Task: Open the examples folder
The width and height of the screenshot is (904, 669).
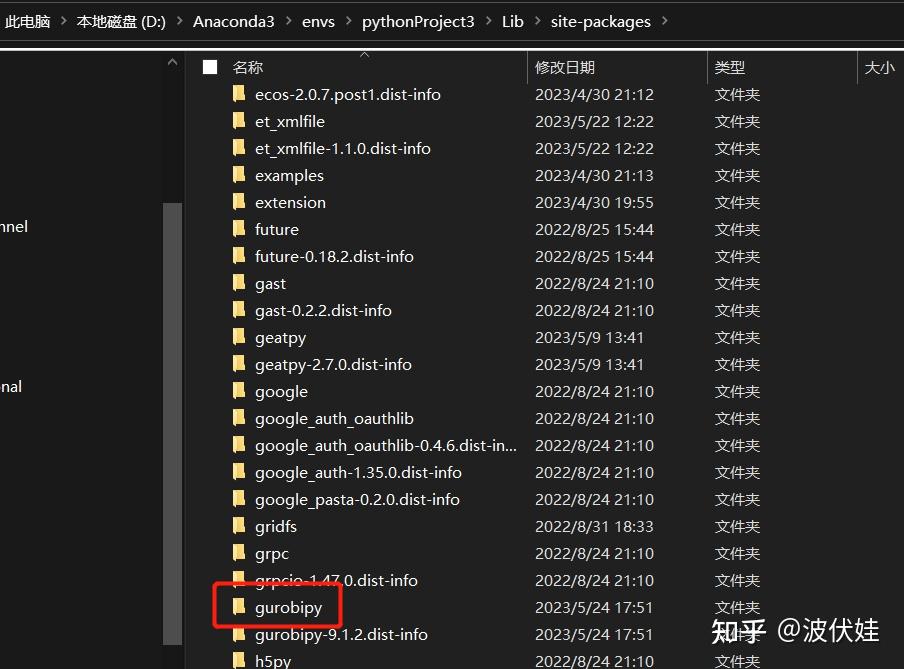Action: tap(289, 175)
